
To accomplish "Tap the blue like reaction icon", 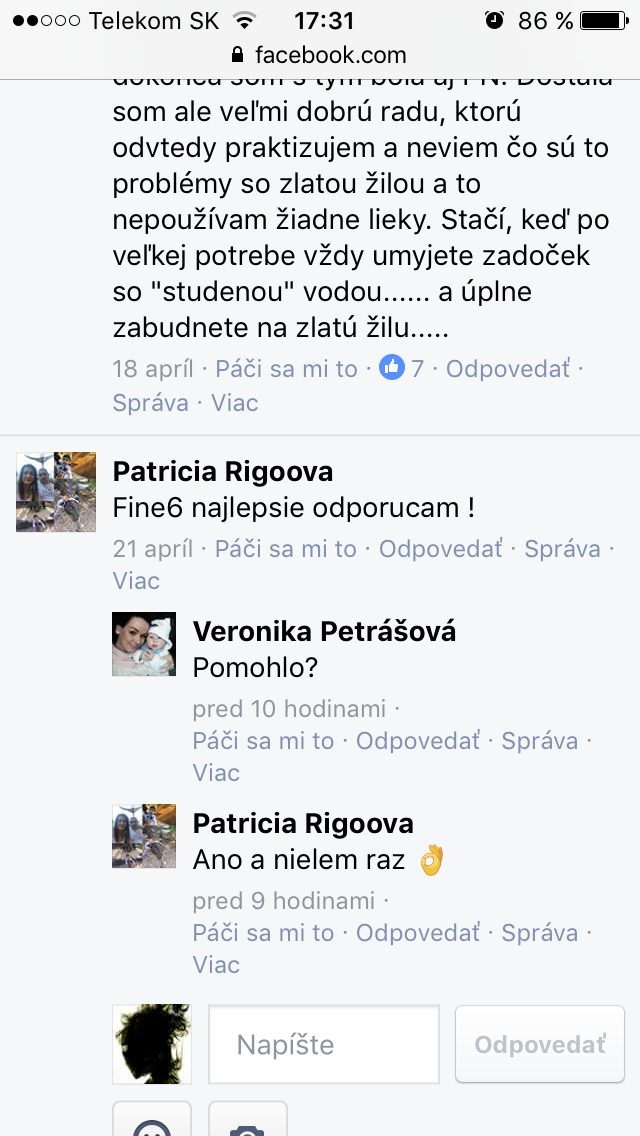I will 392,368.
